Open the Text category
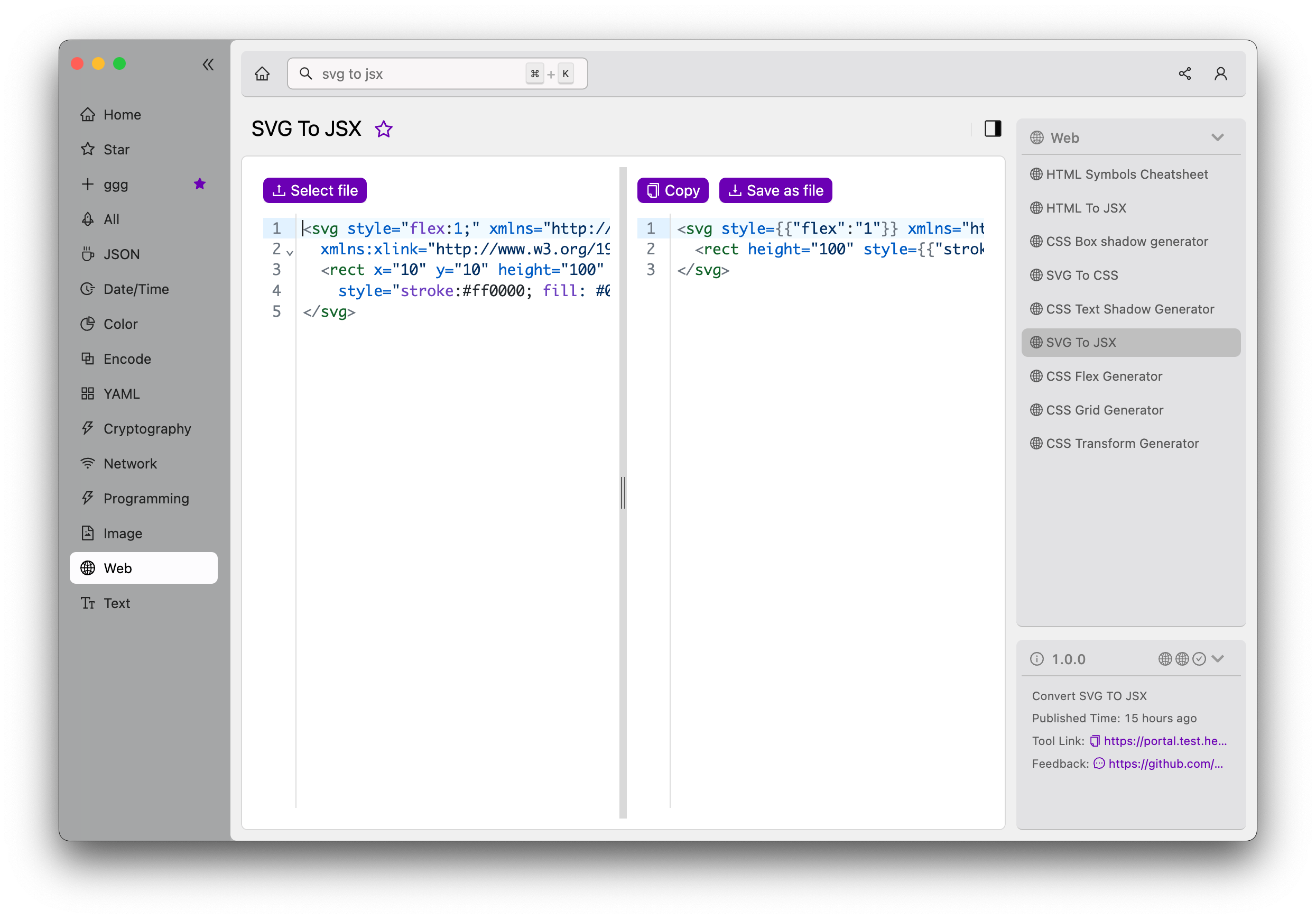The image size is (1316, 919). 143,603
